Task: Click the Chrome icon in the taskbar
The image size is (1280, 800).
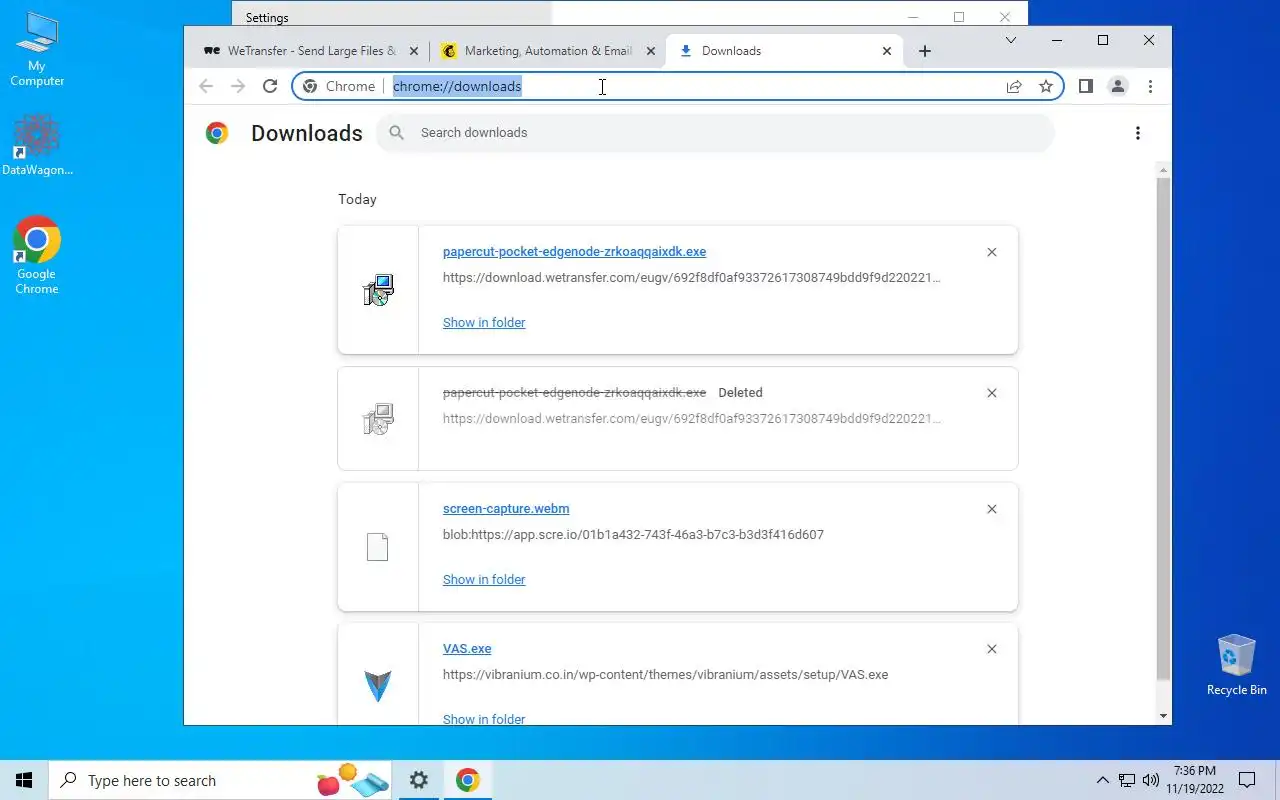Action: click(x=468, y=781)
